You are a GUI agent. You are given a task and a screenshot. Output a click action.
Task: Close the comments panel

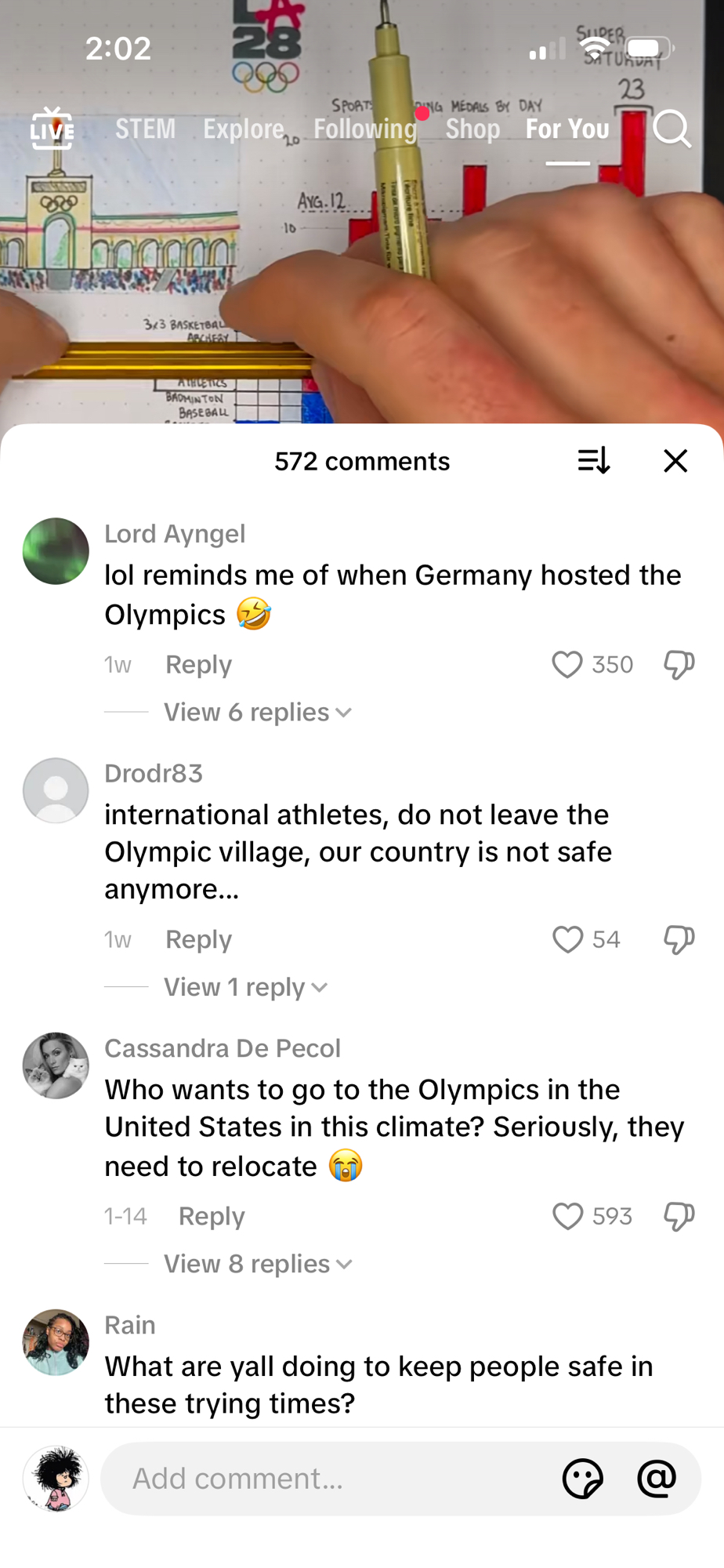point(675,461)
